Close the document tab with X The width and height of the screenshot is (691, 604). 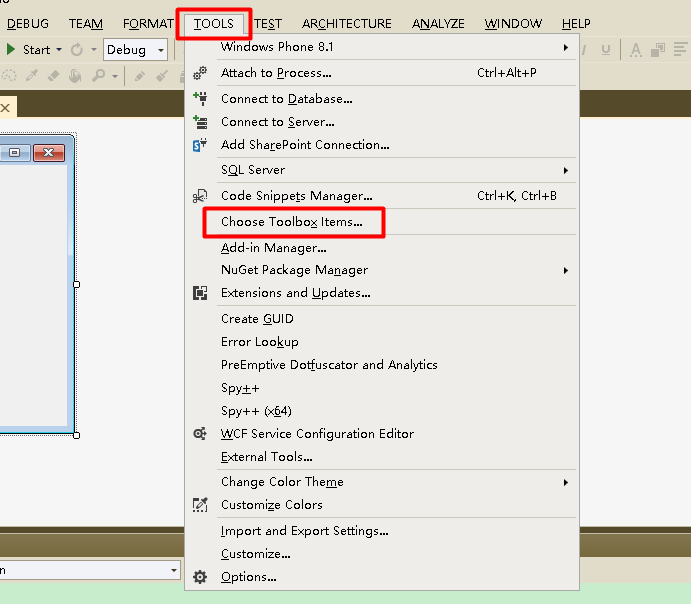[x=5, y=107]
